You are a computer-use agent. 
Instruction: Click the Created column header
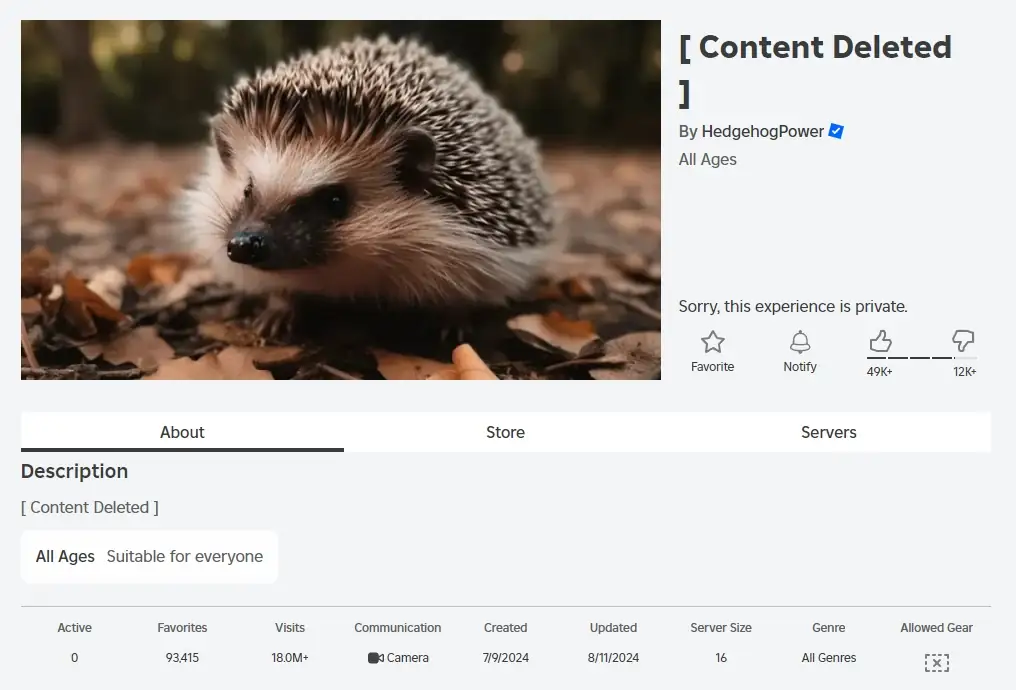(x=505, y=628)
